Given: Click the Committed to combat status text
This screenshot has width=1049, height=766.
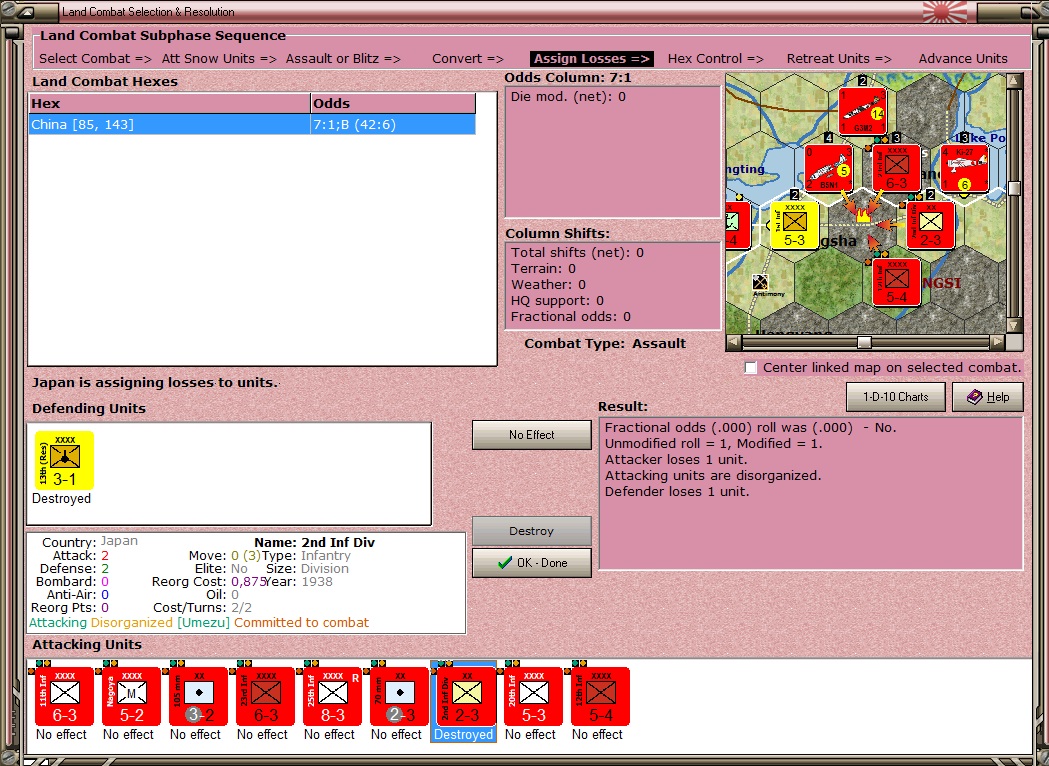Looking at the screenshot, I should tap(301, 623).
